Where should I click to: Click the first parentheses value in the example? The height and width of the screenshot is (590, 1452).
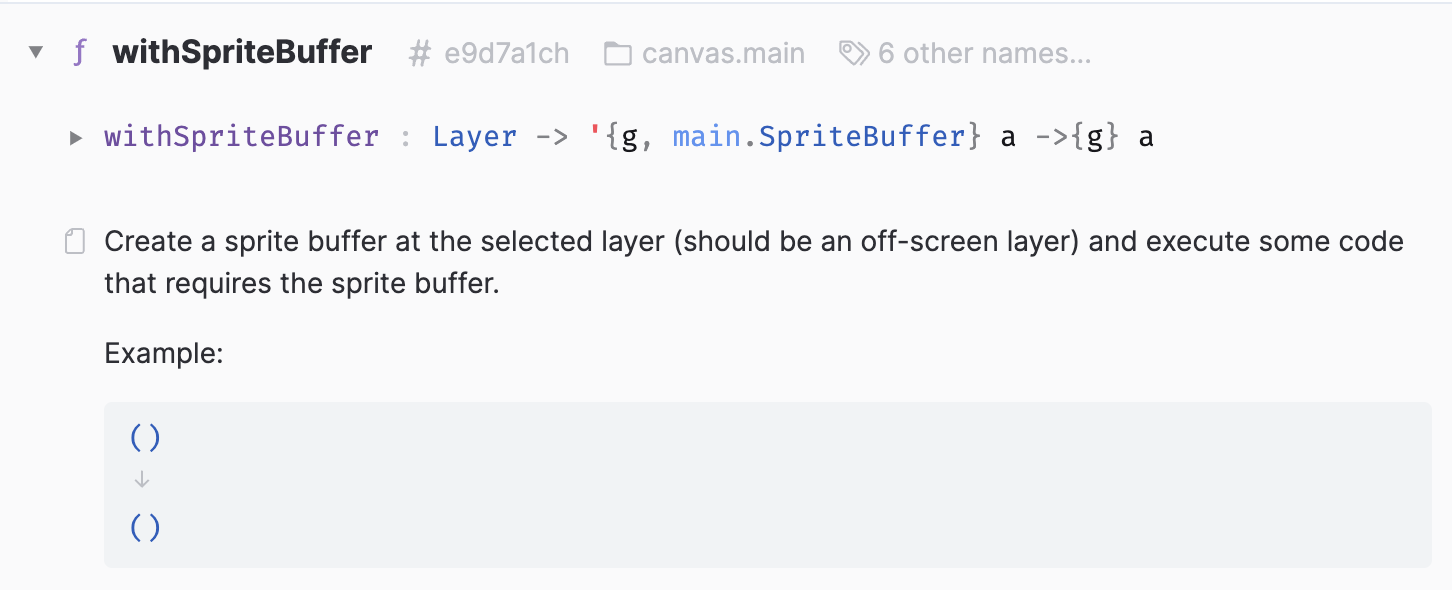point(144,437)
